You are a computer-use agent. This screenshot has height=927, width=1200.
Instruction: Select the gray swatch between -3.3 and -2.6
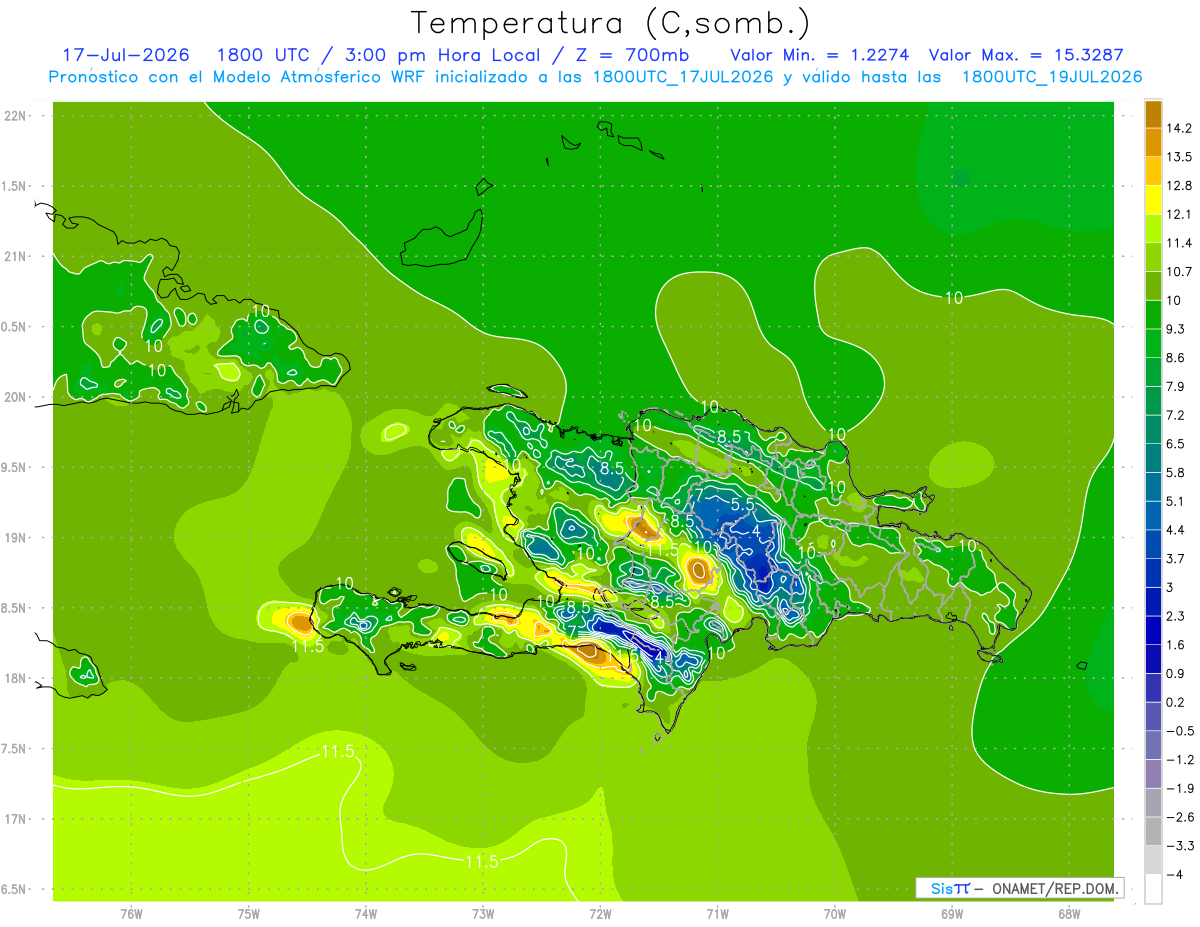point(1153,831)
